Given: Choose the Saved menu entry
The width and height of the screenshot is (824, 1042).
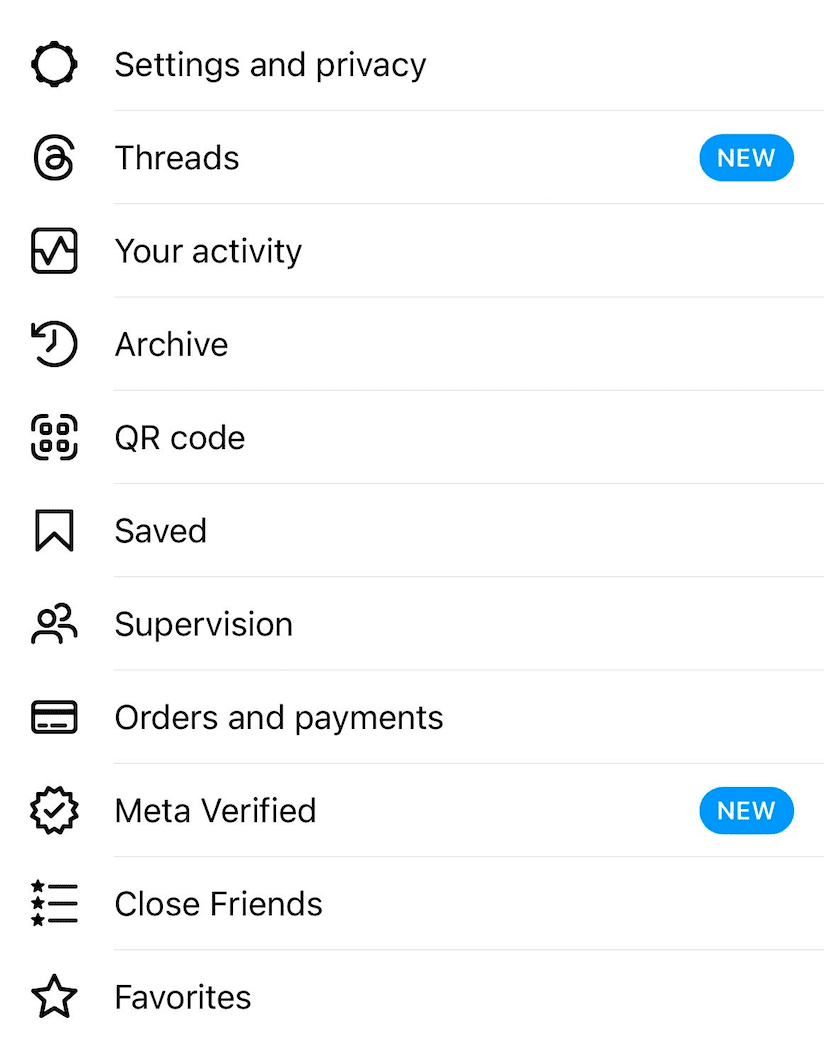Looking at the screenshot, I should click(x=160, y=531).
